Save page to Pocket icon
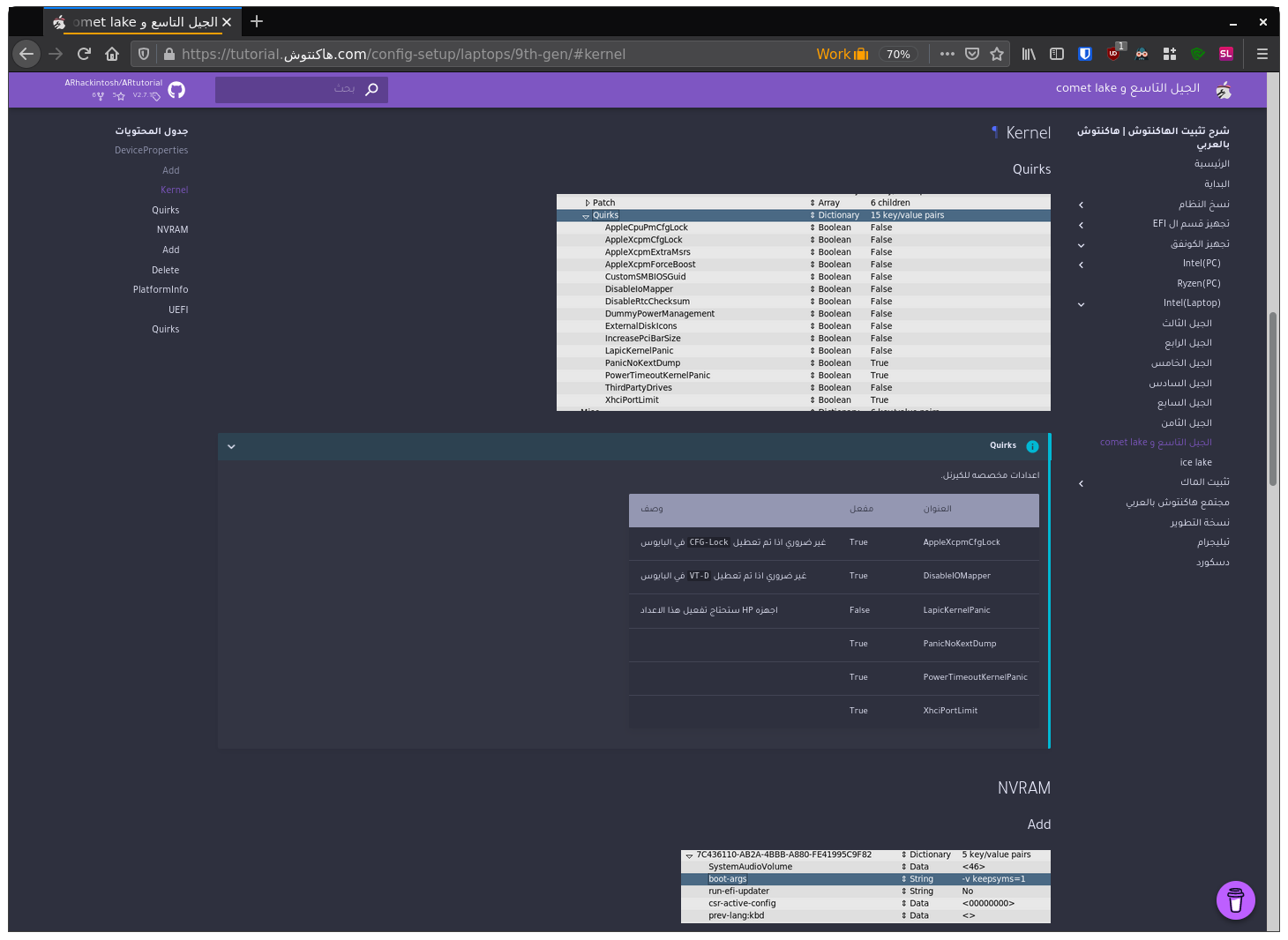Viewport: 1288px width, 940px height. (x=972, y=54)
